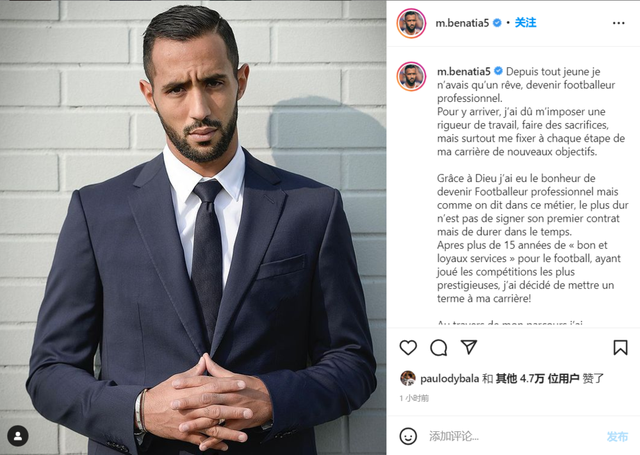Click the verified badge next to caption username
Viewport: 640px width, 455px height.
pyautogui.click(x=498, y=71)
